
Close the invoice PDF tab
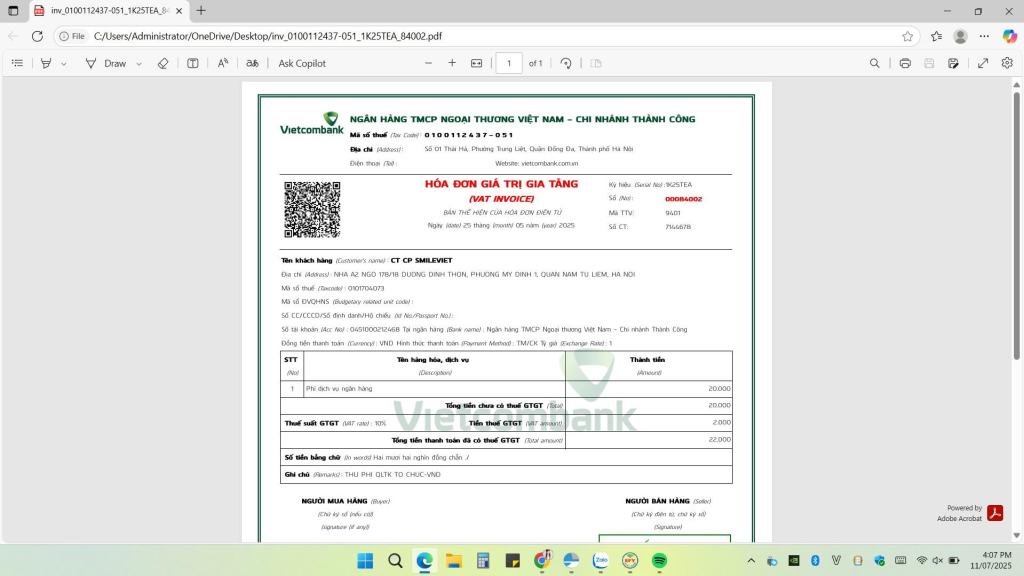179,10
